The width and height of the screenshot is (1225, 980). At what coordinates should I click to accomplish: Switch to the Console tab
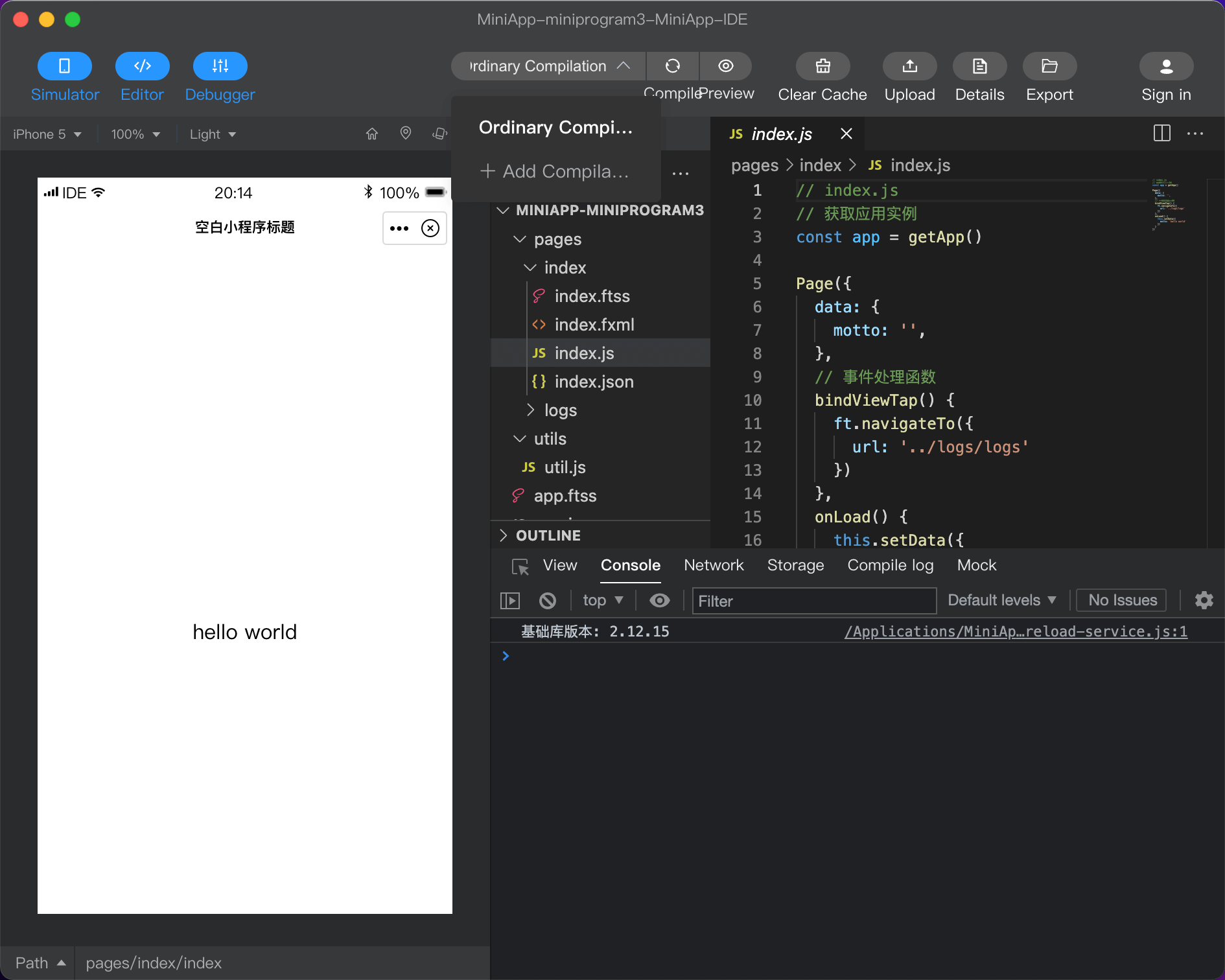click(631, 565)
